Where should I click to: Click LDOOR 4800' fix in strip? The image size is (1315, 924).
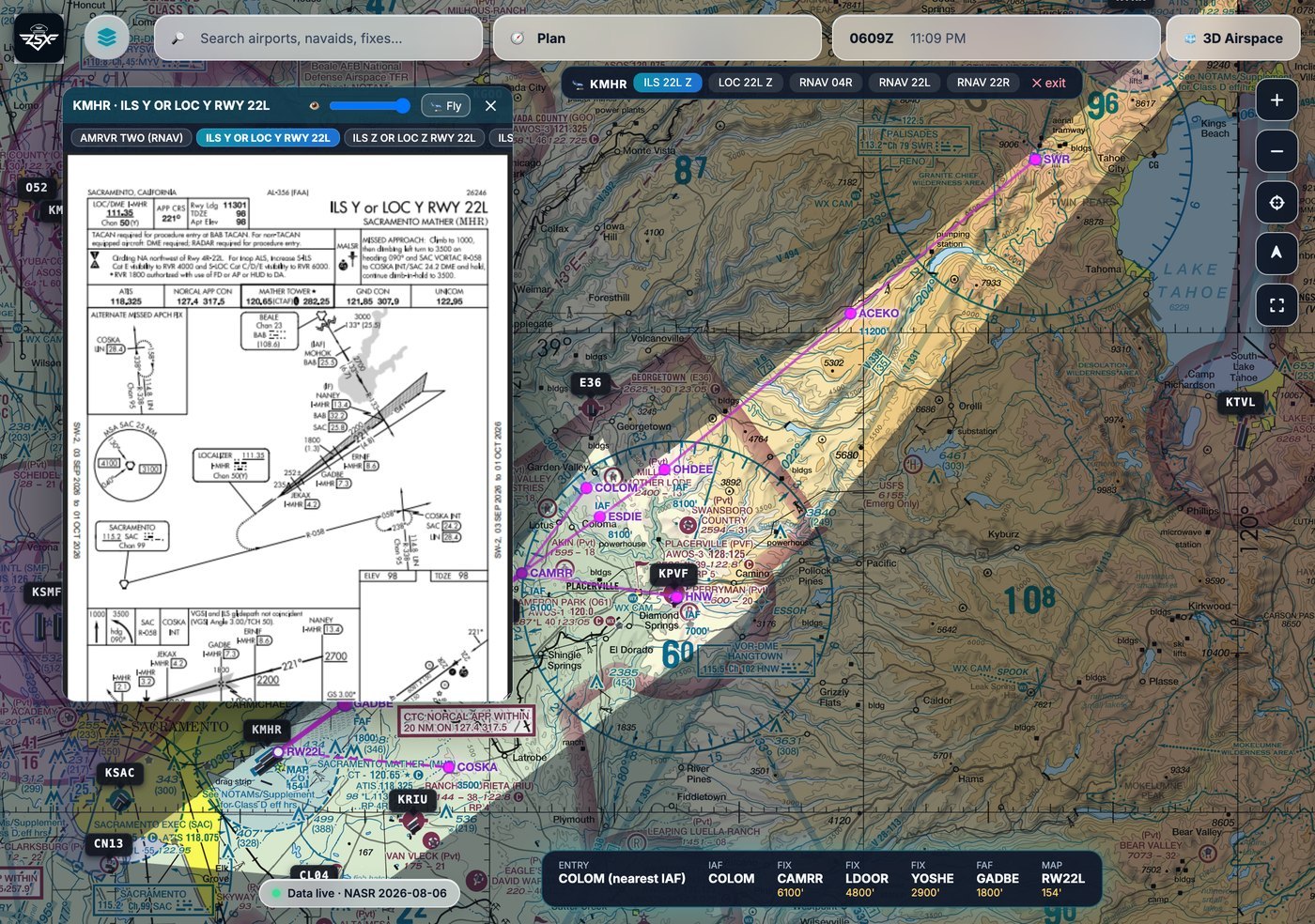tap(866, 879)
